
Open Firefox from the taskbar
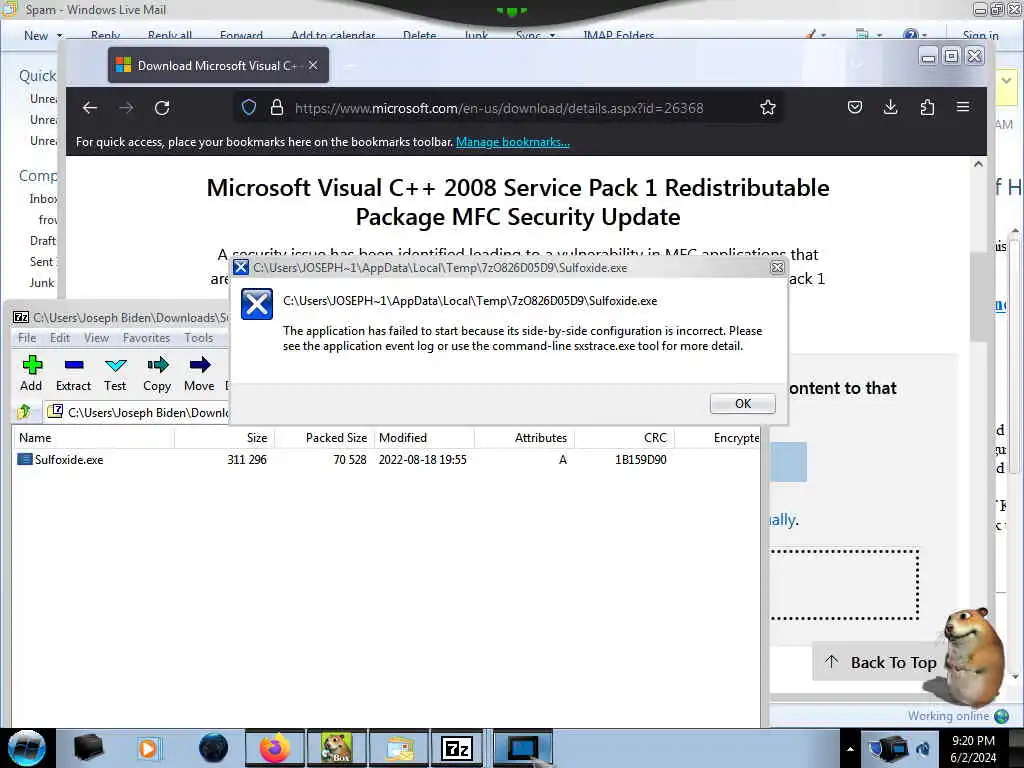[275, 748]
